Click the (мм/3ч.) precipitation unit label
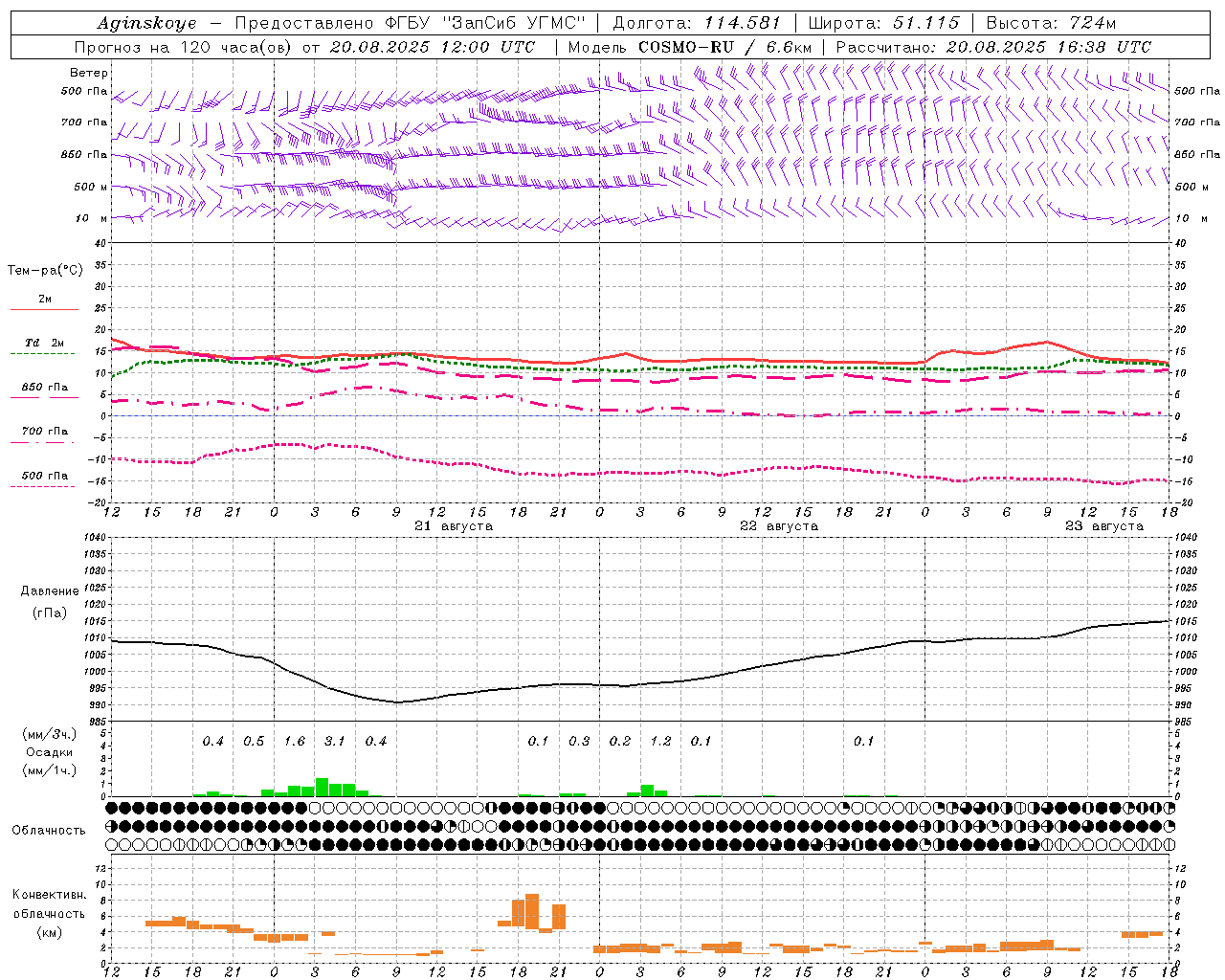The height and width of the screenshot is (980, 1225). tap(50, 735)
